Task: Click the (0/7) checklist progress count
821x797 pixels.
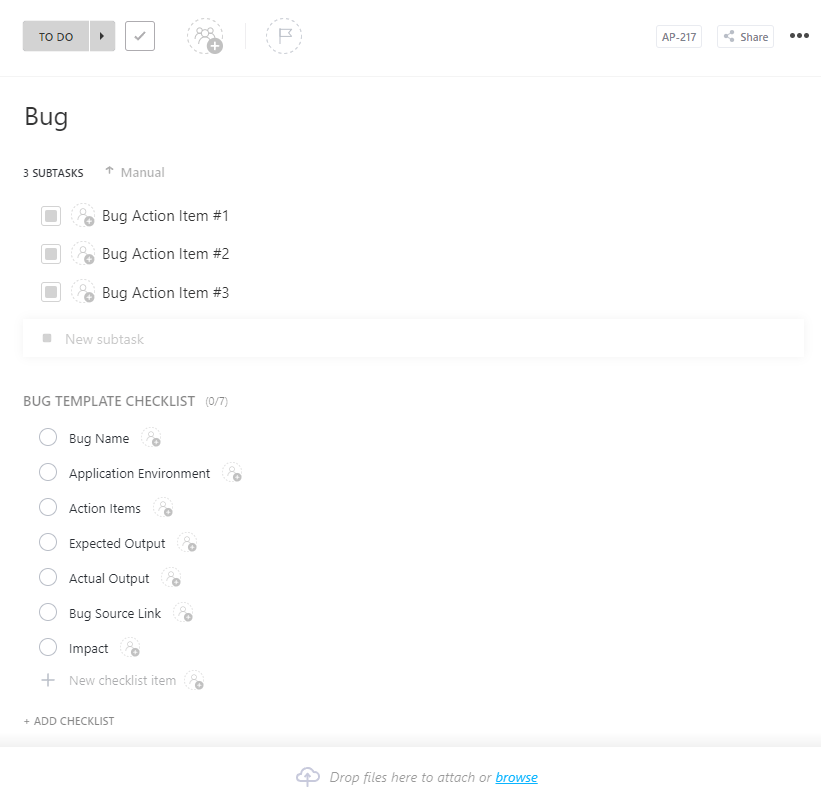Action: pyautogui.click(x=216, y=402)
